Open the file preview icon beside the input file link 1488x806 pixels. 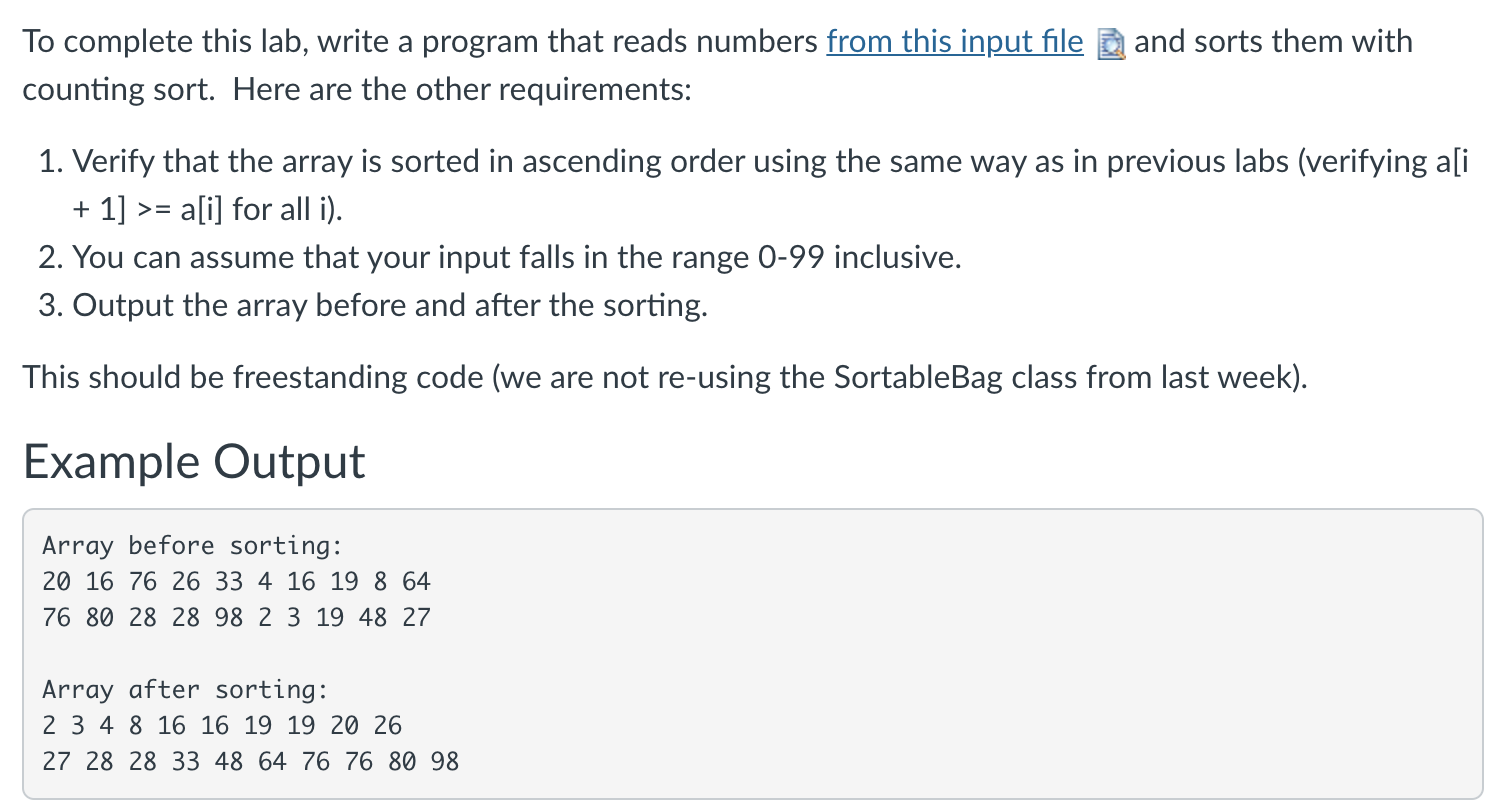pos(1111,45)
